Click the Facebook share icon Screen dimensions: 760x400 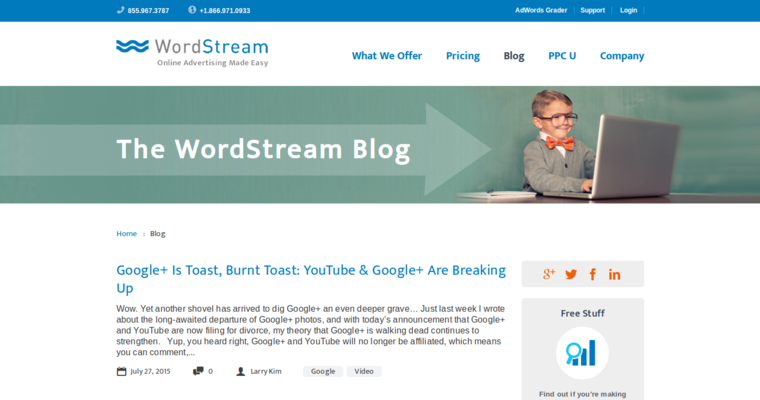pyautogui.click(x=593, y=274)
